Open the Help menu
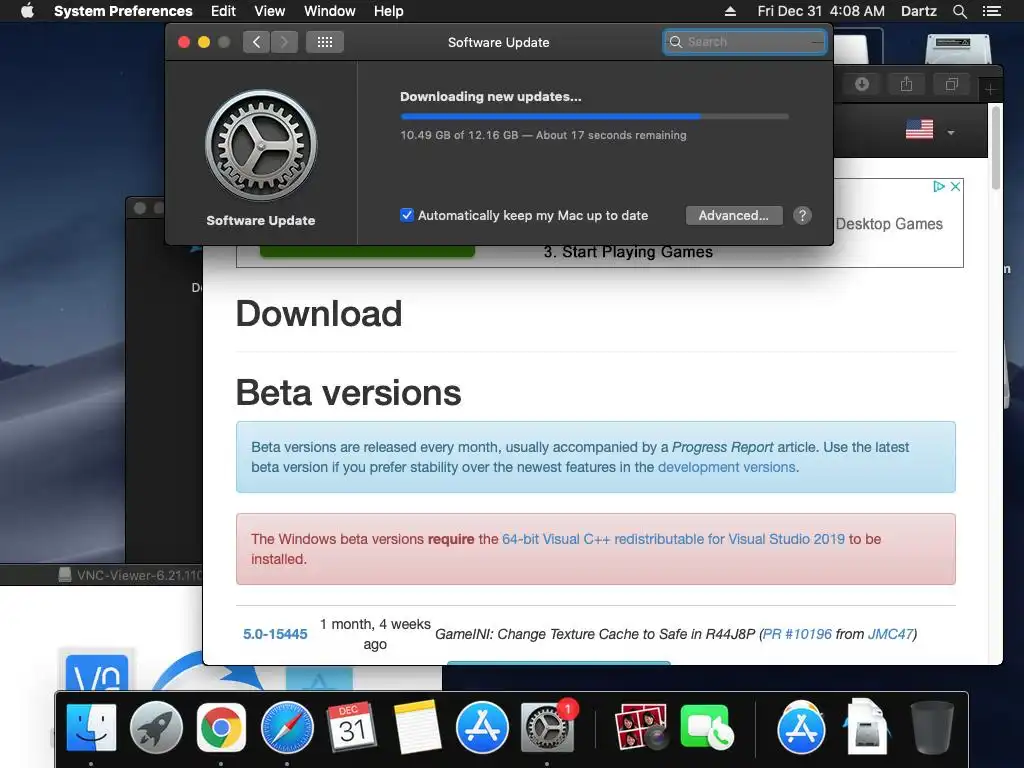Image resolution: width=1024 pixels, height=768 pixels. 388,11
